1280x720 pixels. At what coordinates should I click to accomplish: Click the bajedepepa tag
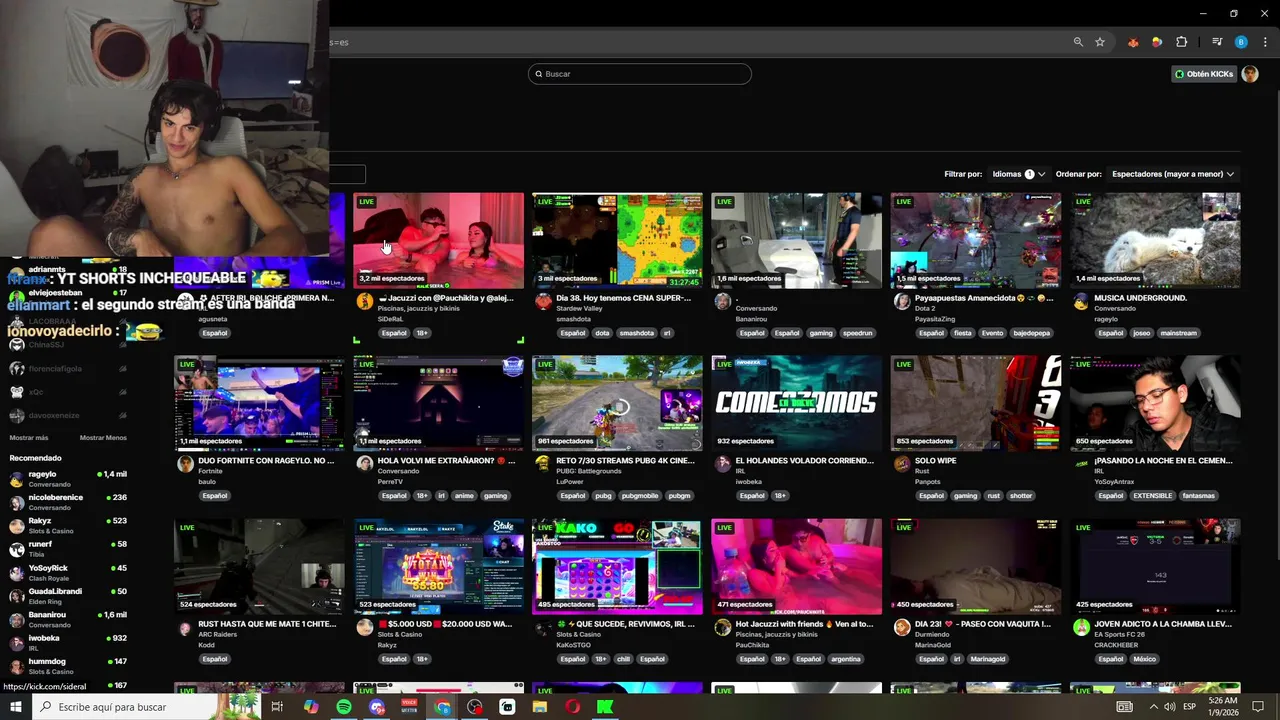pyautogui.click(x=1031, y=333)
